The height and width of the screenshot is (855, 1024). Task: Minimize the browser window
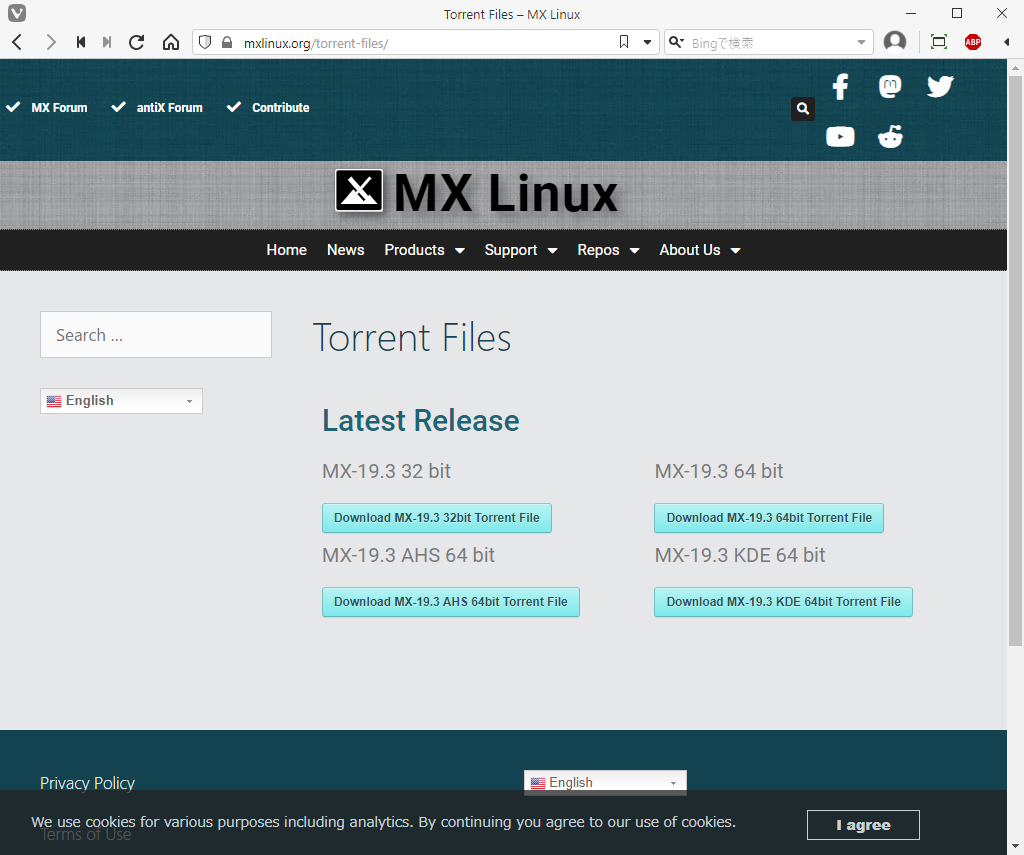[911, 13]
